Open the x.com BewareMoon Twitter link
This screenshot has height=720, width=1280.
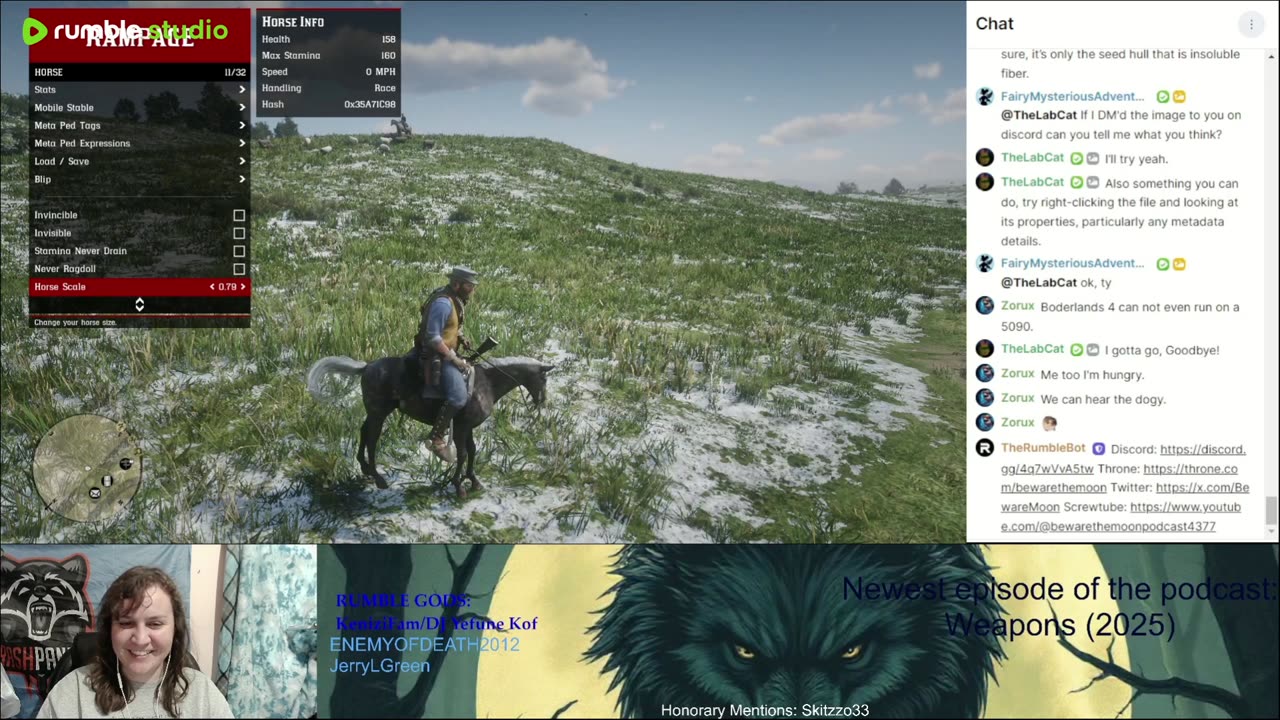click(1125, 497)
